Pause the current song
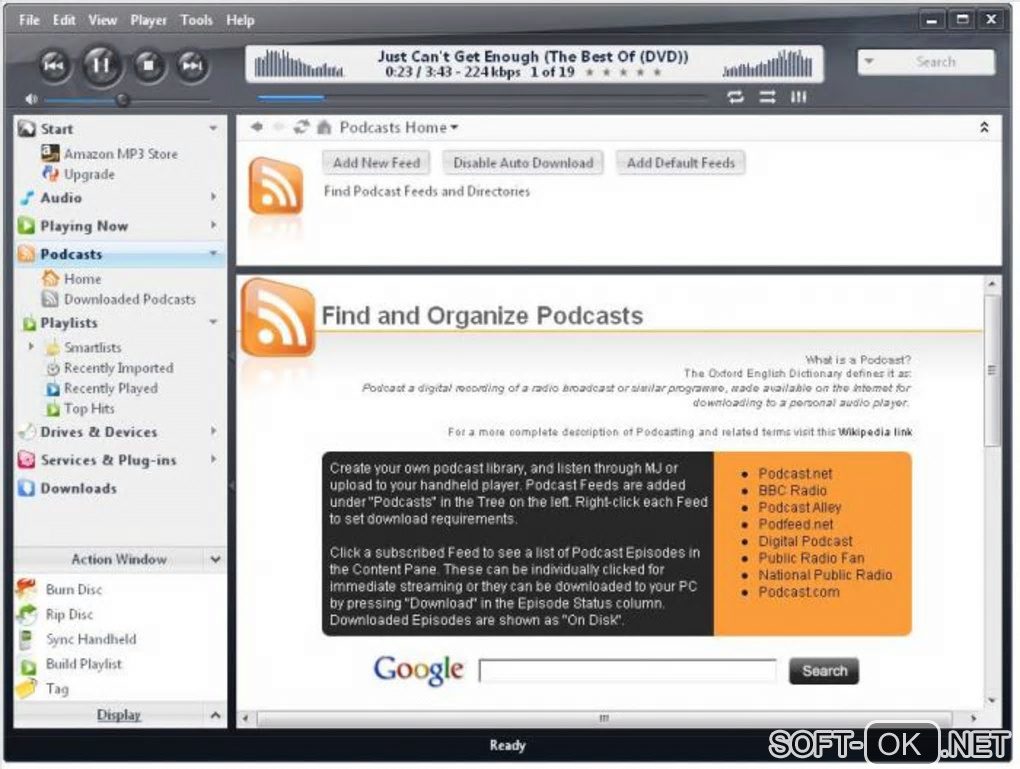Screen dimensions: 1020x769 click(101, 65)
